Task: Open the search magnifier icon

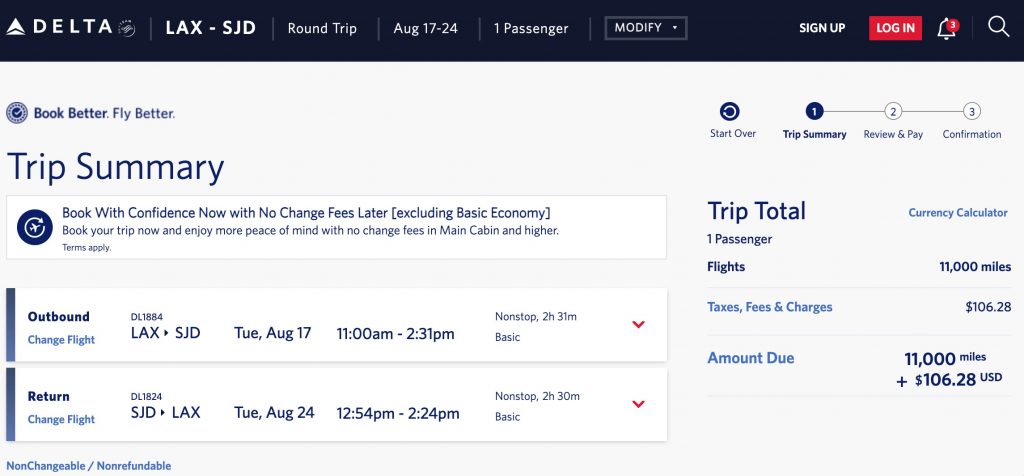Action: (998, 27)
